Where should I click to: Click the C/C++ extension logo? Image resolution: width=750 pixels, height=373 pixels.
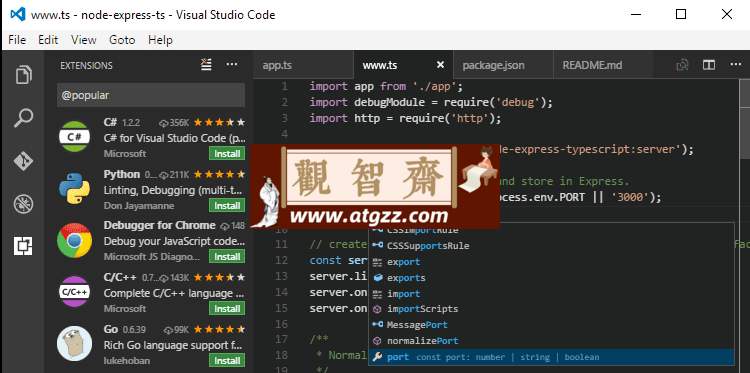click(74, 291)
